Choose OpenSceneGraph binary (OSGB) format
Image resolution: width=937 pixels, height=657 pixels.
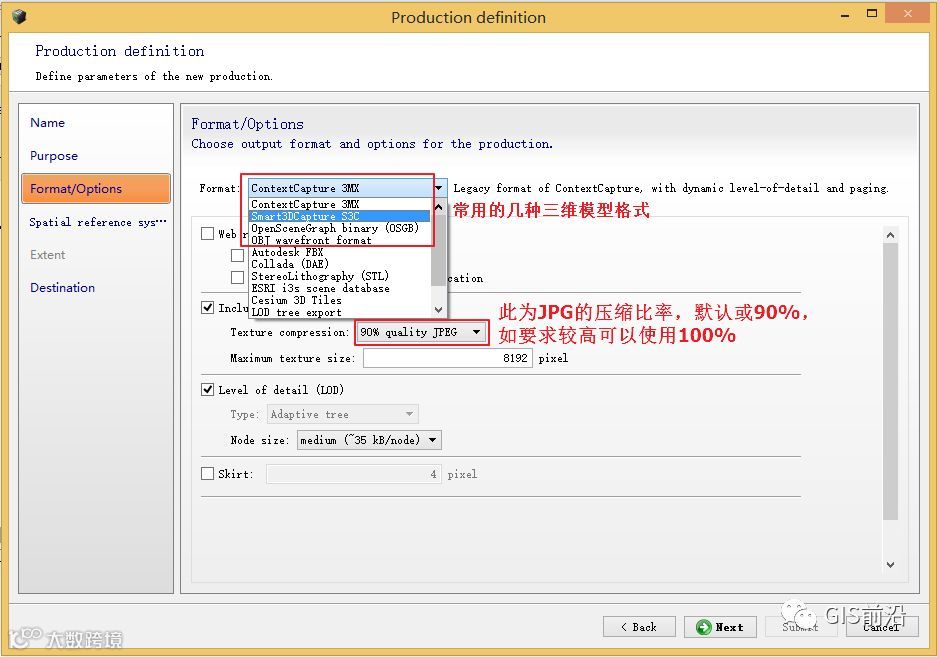coord(339,228)
